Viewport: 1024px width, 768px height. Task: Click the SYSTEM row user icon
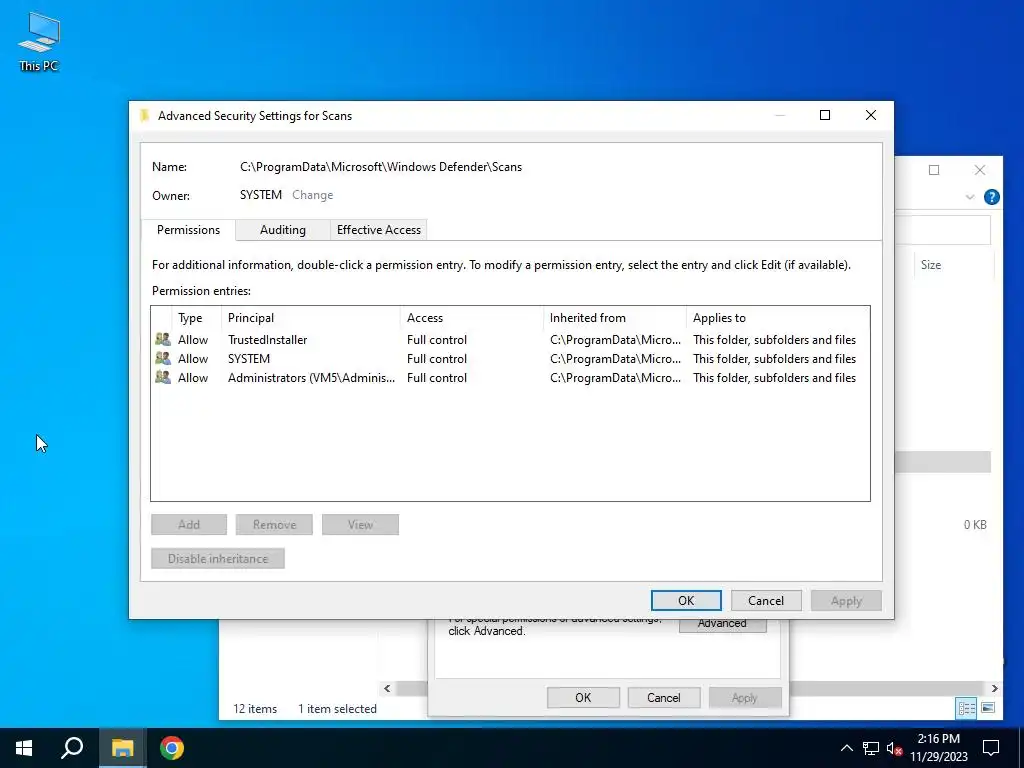click(163, 359)
